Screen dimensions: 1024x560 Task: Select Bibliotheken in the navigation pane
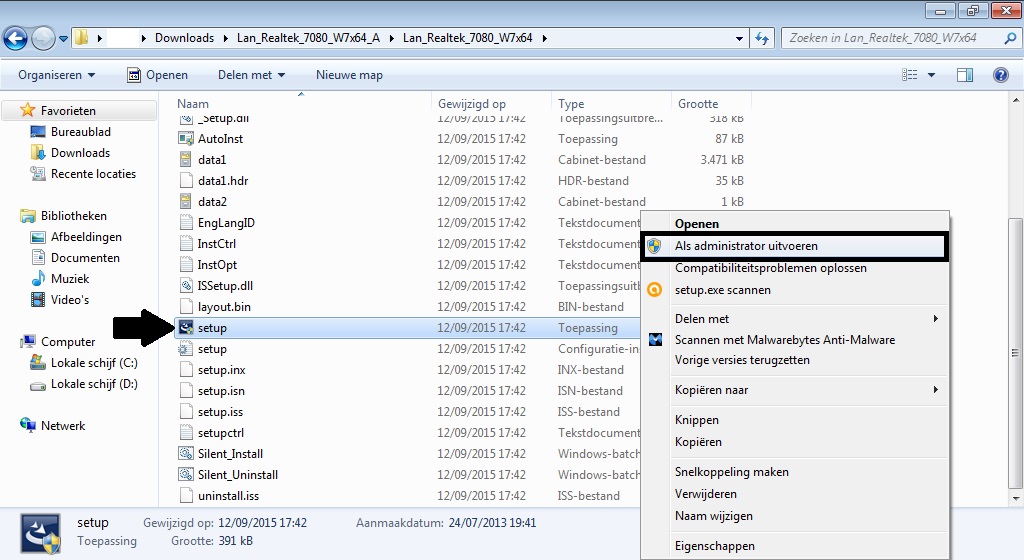pyautogui.click(x=73, y=216)
